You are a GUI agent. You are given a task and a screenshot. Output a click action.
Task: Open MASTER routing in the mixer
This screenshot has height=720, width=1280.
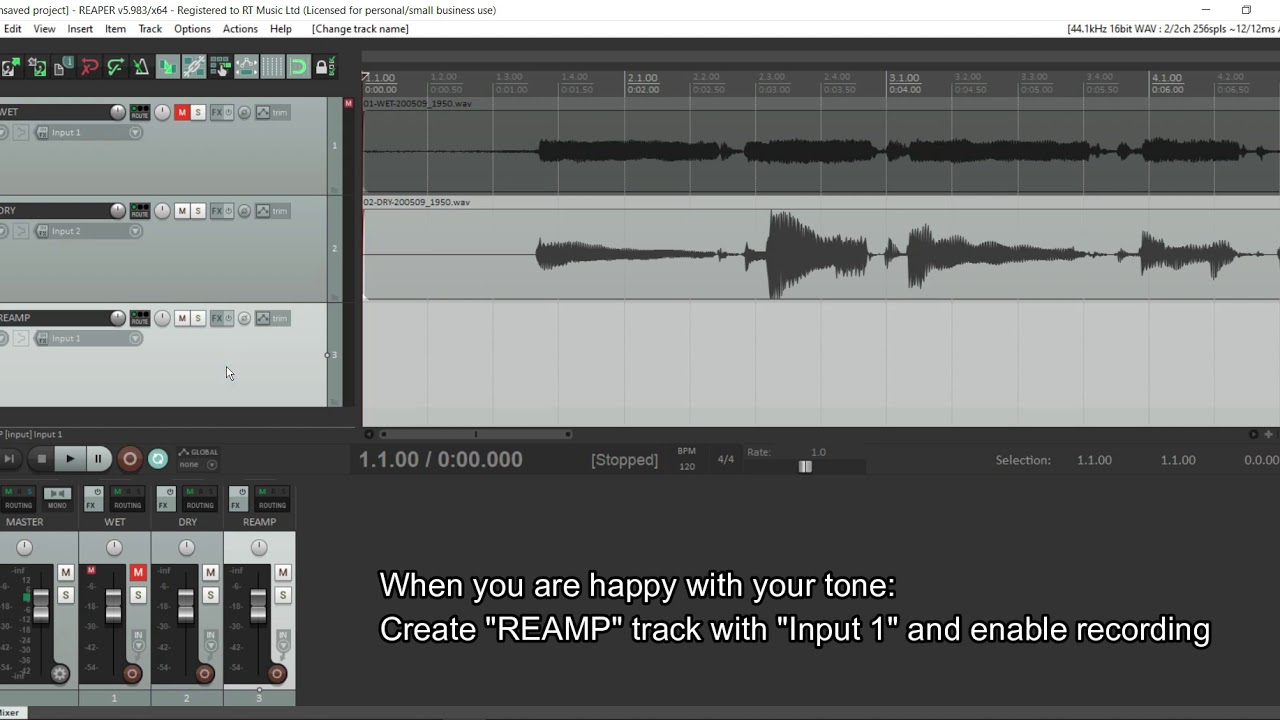(x=18, y=498)
